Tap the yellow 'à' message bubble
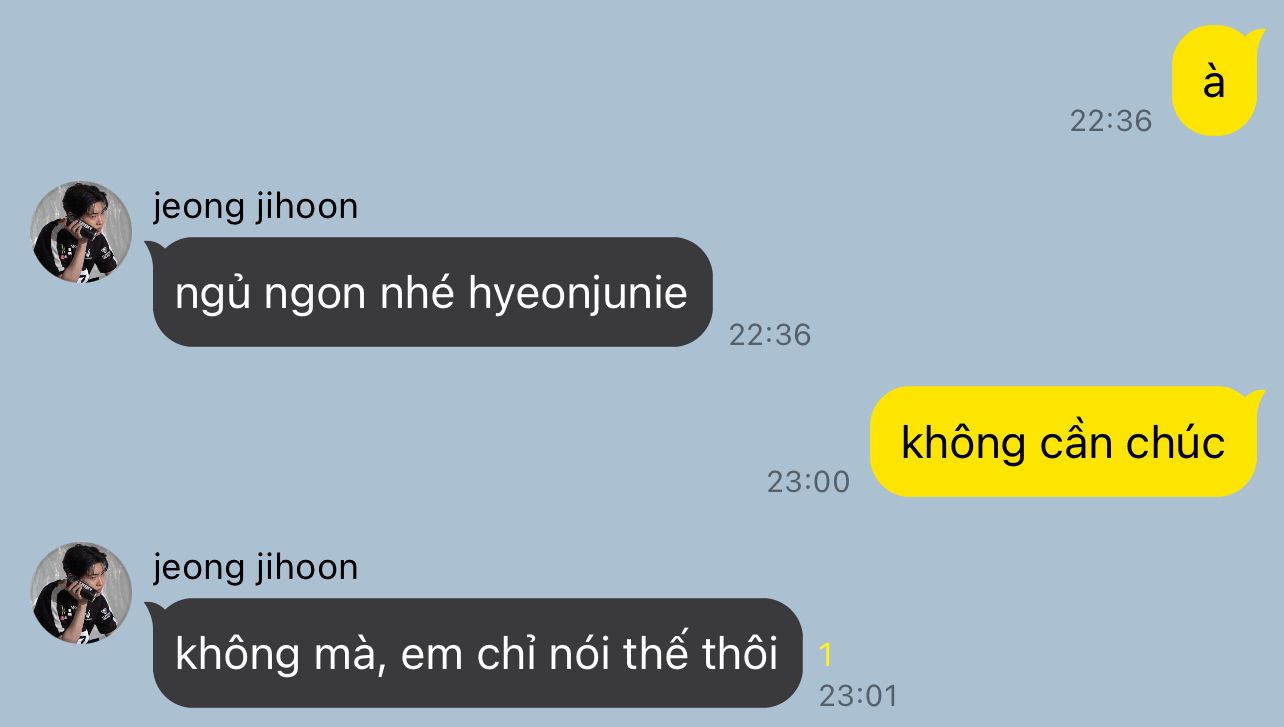This screenshot has height=727, width=1284. point(1214,81)
